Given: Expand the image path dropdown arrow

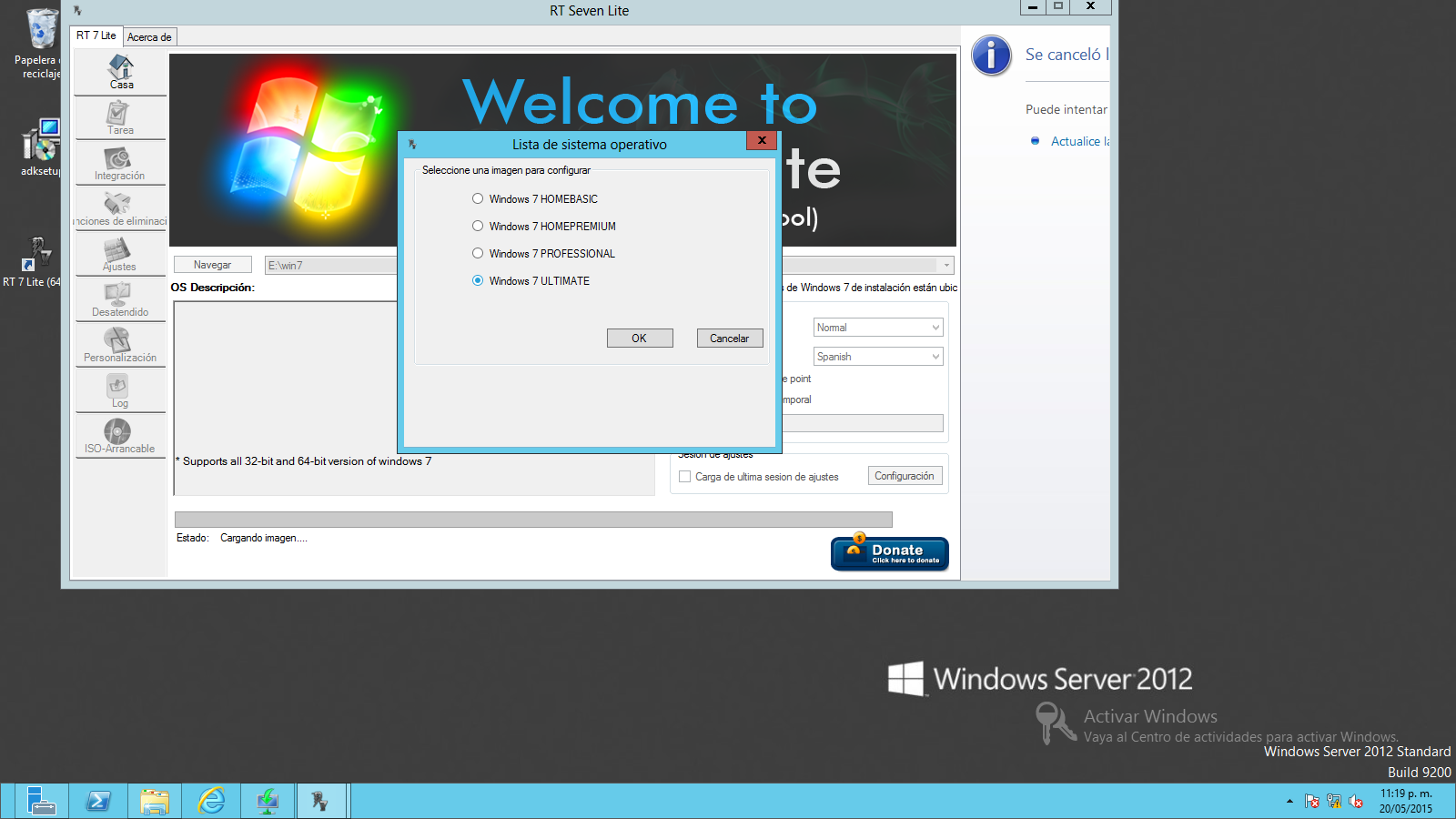Looking at the screenshot, I should (x=947, y=266).
